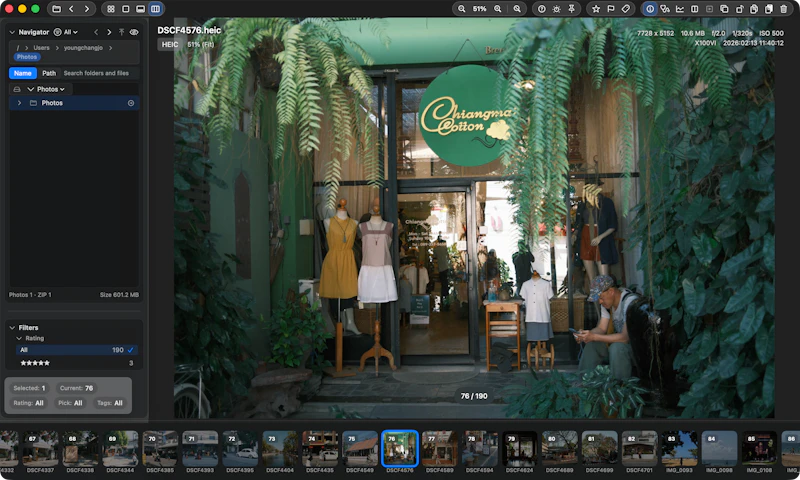Switch to filmstrip bottom layout
Image resolution: width=800 pixels, height=480 pixels.
140,9
